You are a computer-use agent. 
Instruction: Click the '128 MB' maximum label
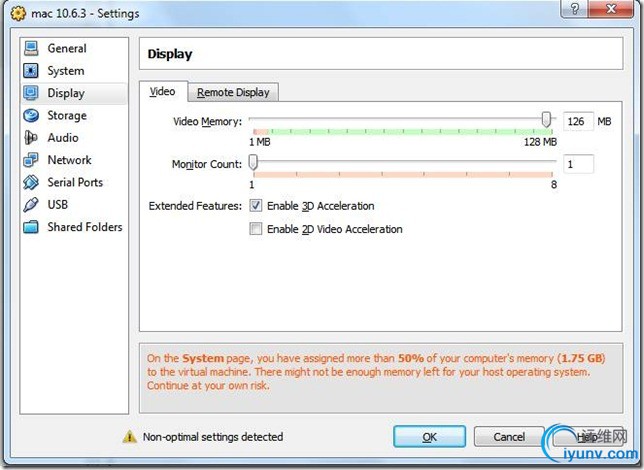coord(540,142)
